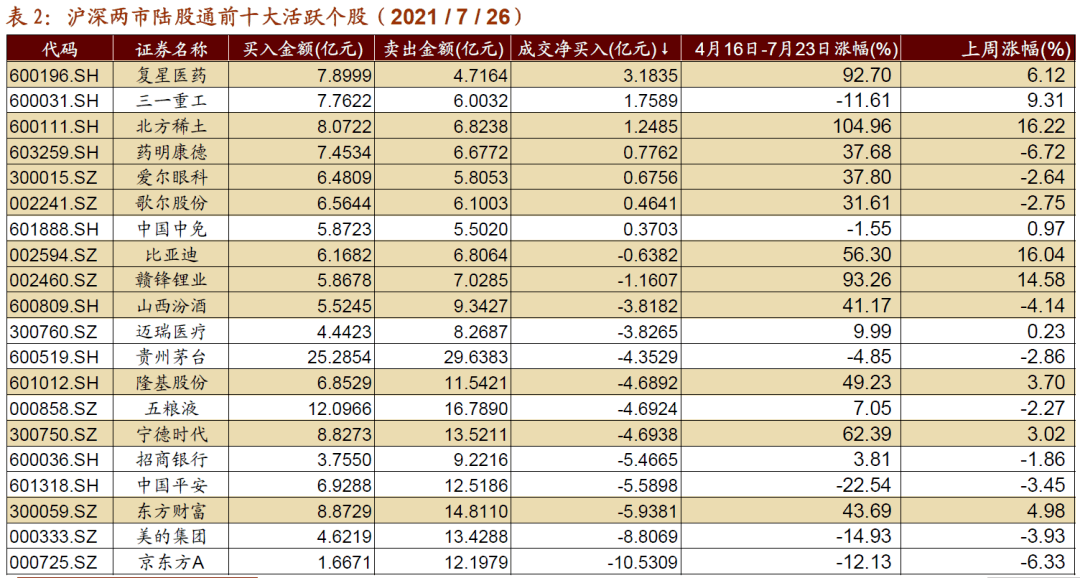Click net buy value -8.8069
The width and height of the screenshot is (1080, 578).
click(x=647, y=537)
